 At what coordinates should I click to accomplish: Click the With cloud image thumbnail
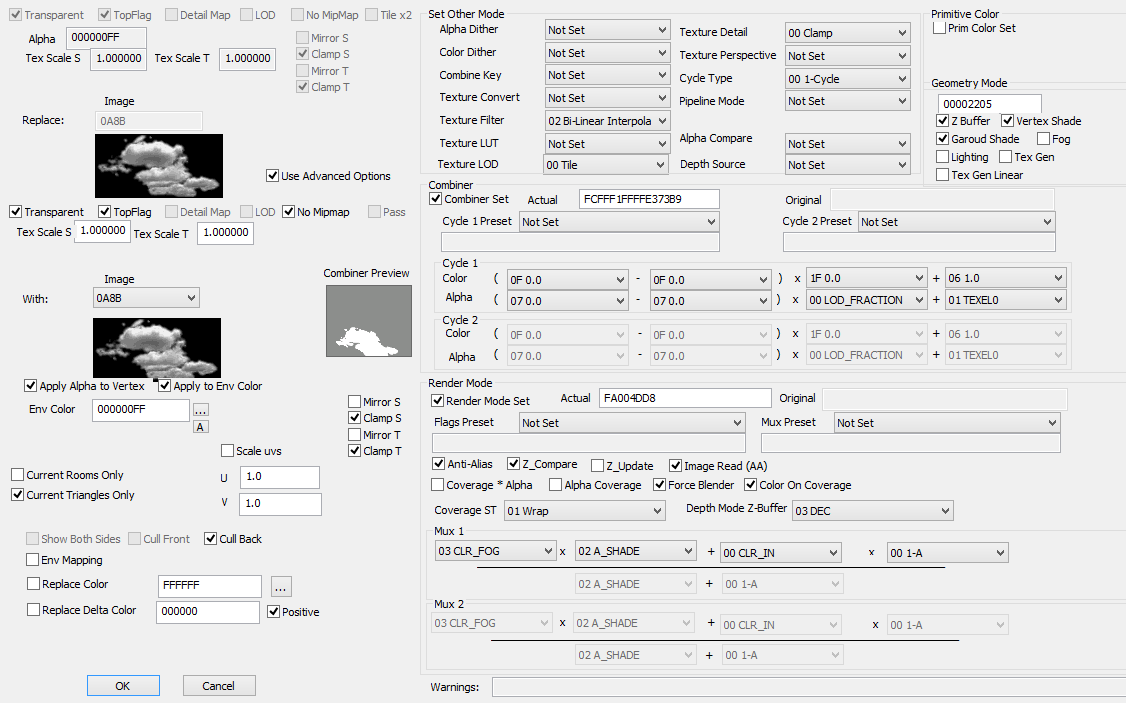157,348
